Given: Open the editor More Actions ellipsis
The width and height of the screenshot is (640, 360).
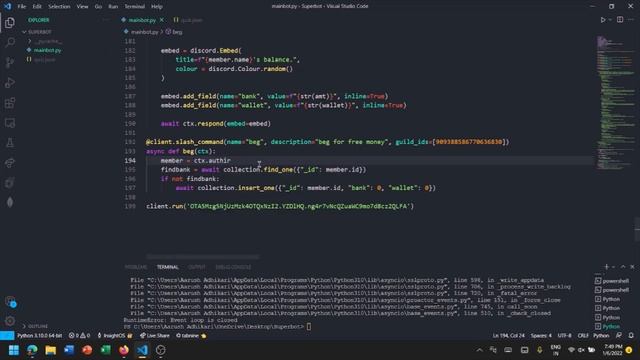Looking at the screenshot, I should 631,20.
